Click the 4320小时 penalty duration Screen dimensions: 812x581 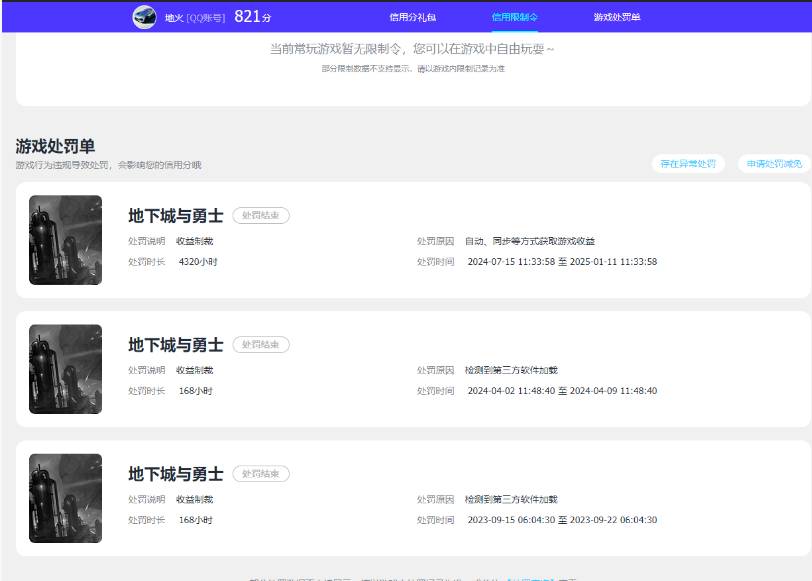pos(198,262)
